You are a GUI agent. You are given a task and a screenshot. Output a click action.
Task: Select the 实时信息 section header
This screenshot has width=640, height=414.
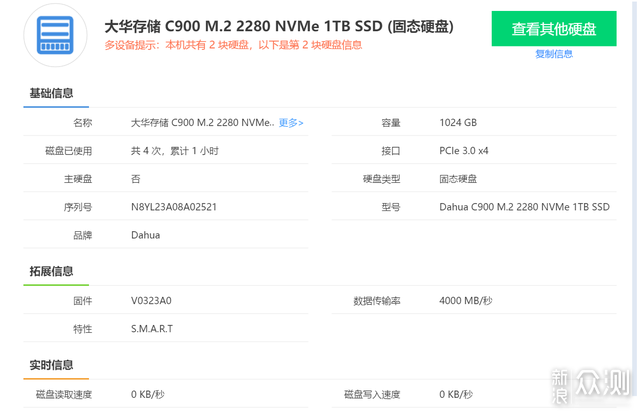51,365
